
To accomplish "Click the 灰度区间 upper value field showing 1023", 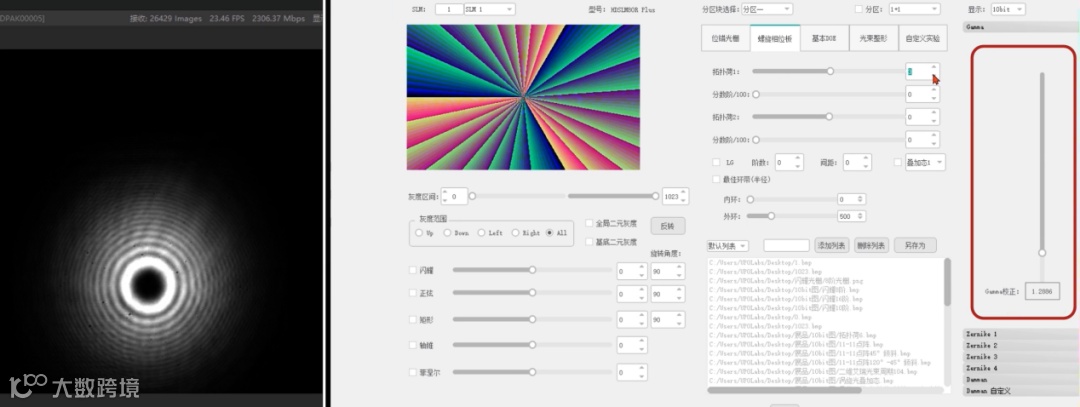I will [x=676, y=196].
